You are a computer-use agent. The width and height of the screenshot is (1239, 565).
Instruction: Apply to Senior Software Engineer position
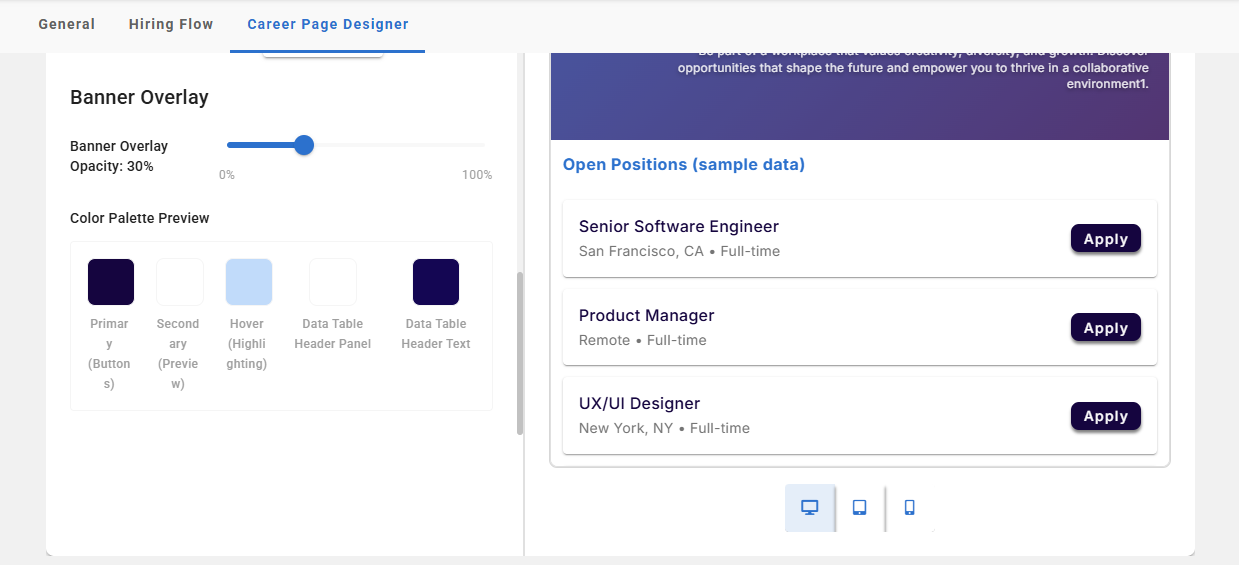pos(1105,239)
